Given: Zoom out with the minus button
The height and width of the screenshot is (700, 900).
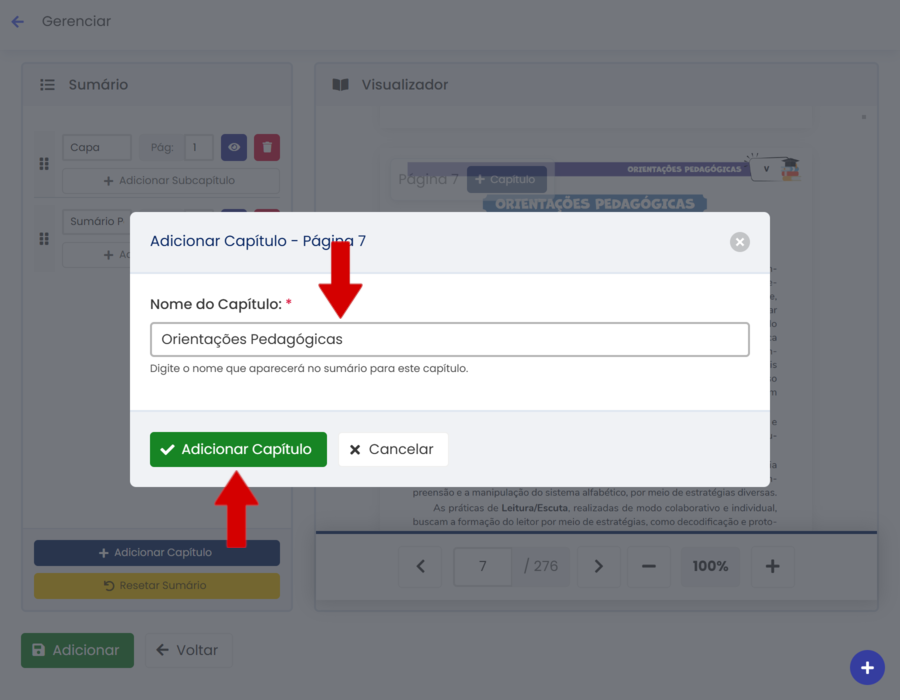Looking at the screenshot, I should (649, 566).
